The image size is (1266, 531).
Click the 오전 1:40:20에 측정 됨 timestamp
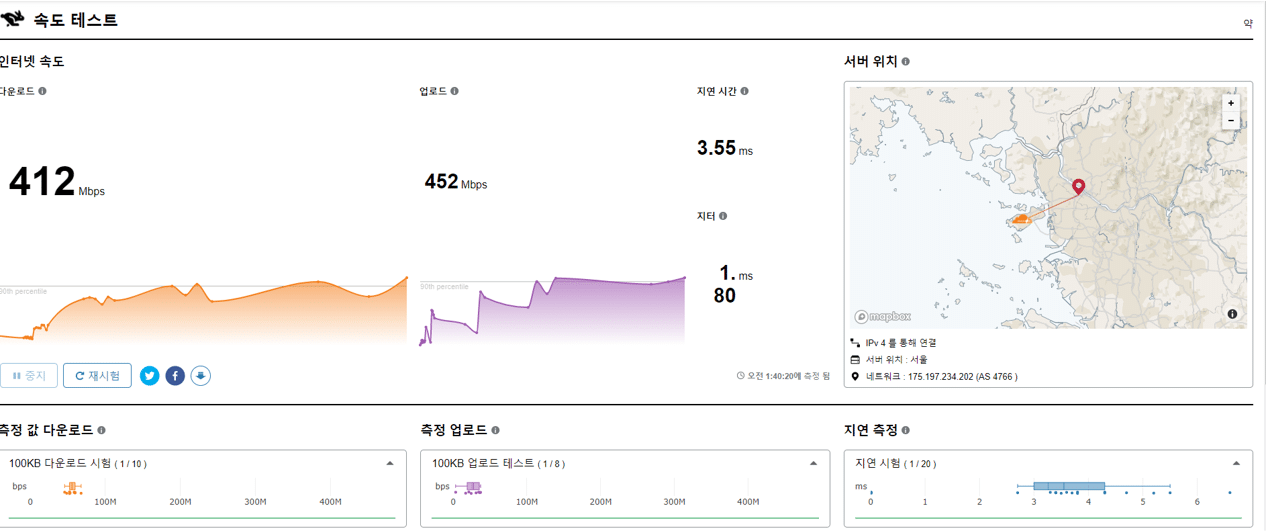tap(788, 377)
